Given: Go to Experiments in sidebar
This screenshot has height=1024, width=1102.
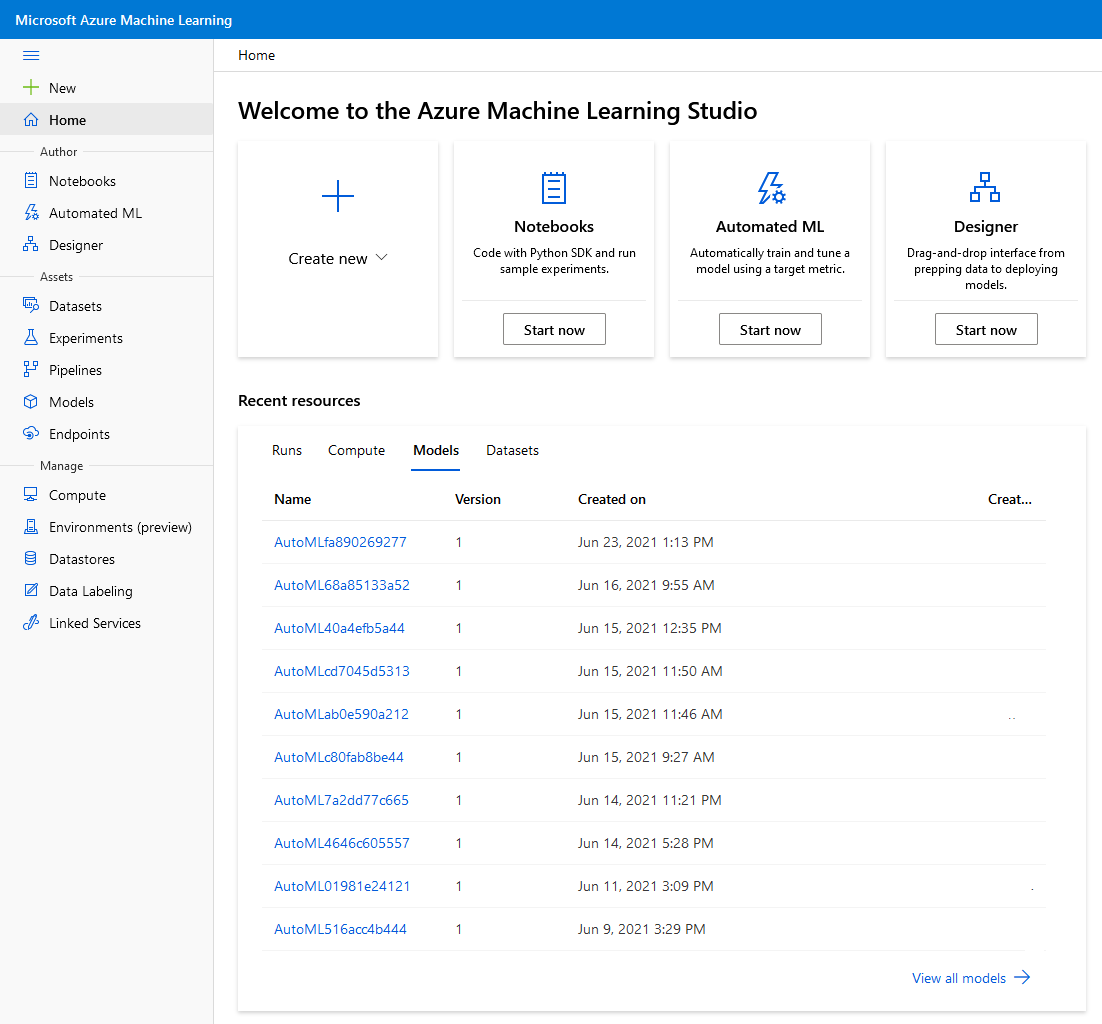Looking at the screenshot, I should [85, 338].
